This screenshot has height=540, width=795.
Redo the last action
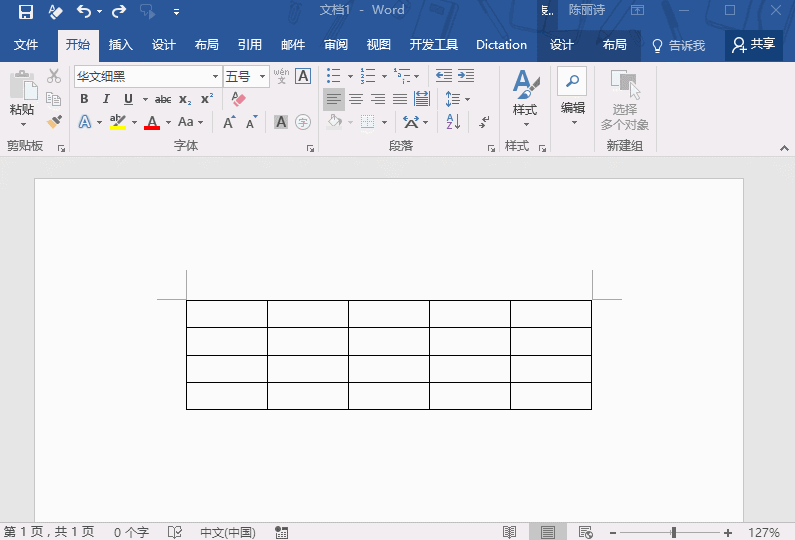(x=119, y=11)
